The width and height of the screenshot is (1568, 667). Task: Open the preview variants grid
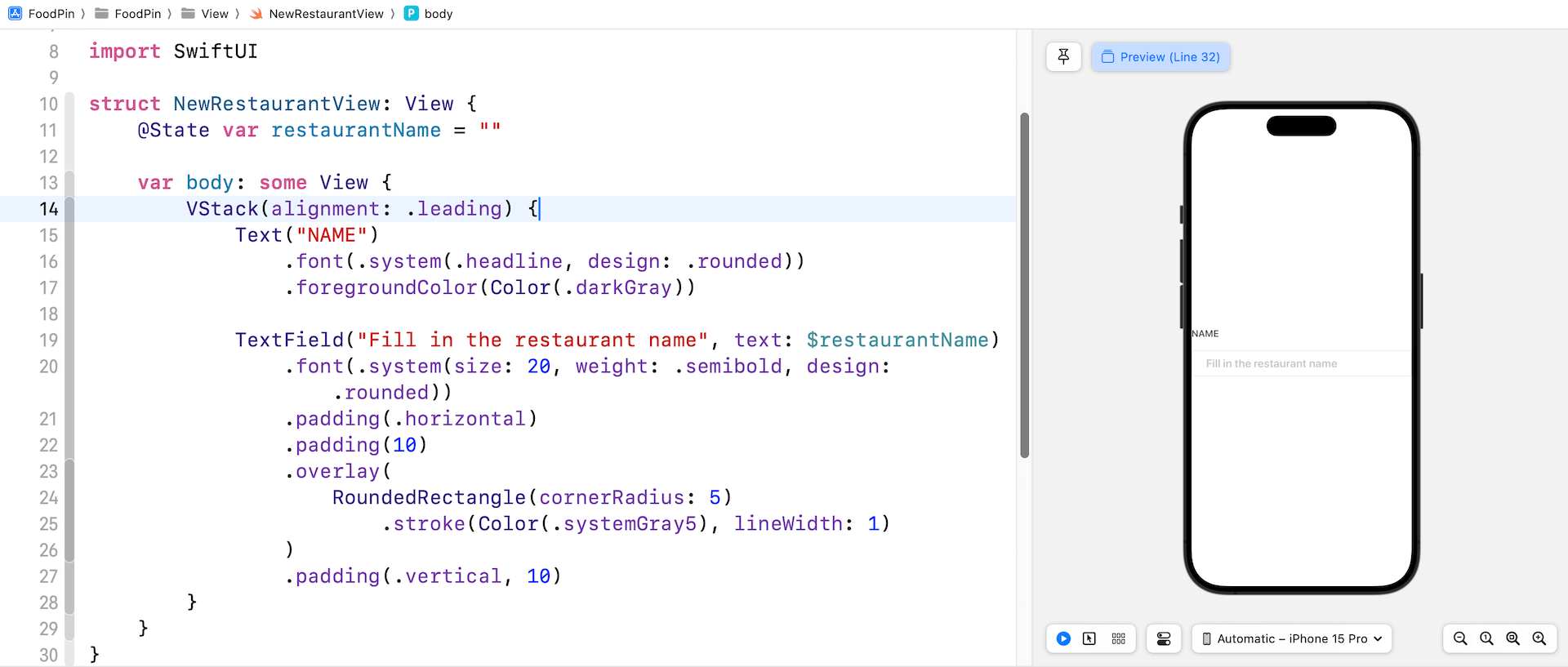1118,638
